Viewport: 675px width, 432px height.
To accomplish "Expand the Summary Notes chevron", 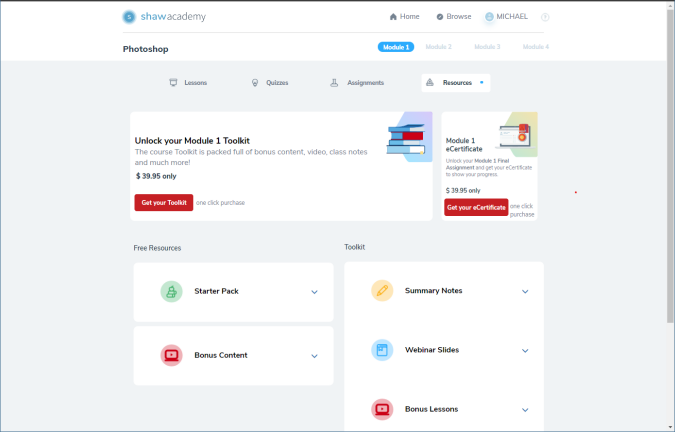I will pos(525,292).
